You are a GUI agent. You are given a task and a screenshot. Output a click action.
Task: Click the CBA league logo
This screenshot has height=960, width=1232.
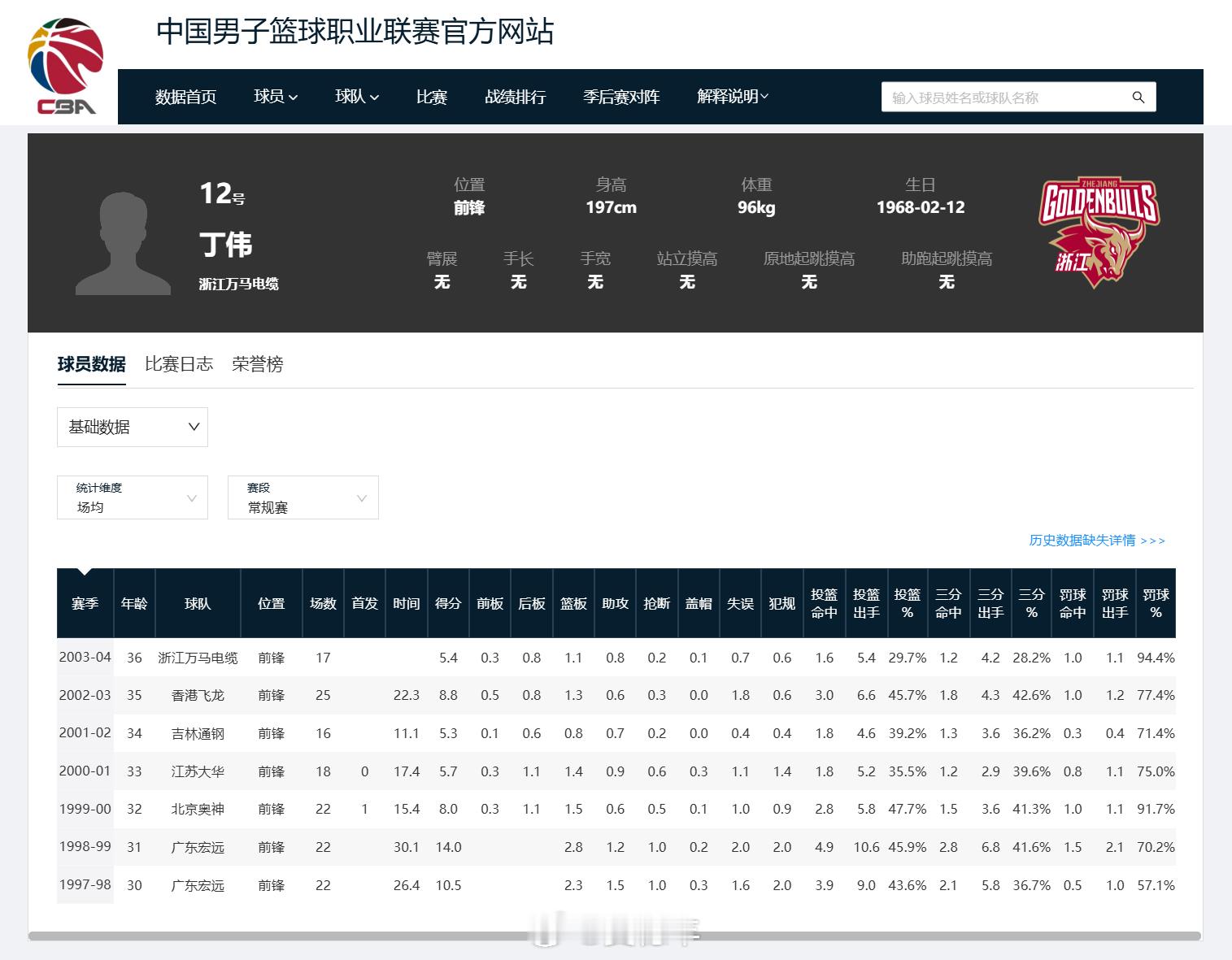(x=66, y=66)
